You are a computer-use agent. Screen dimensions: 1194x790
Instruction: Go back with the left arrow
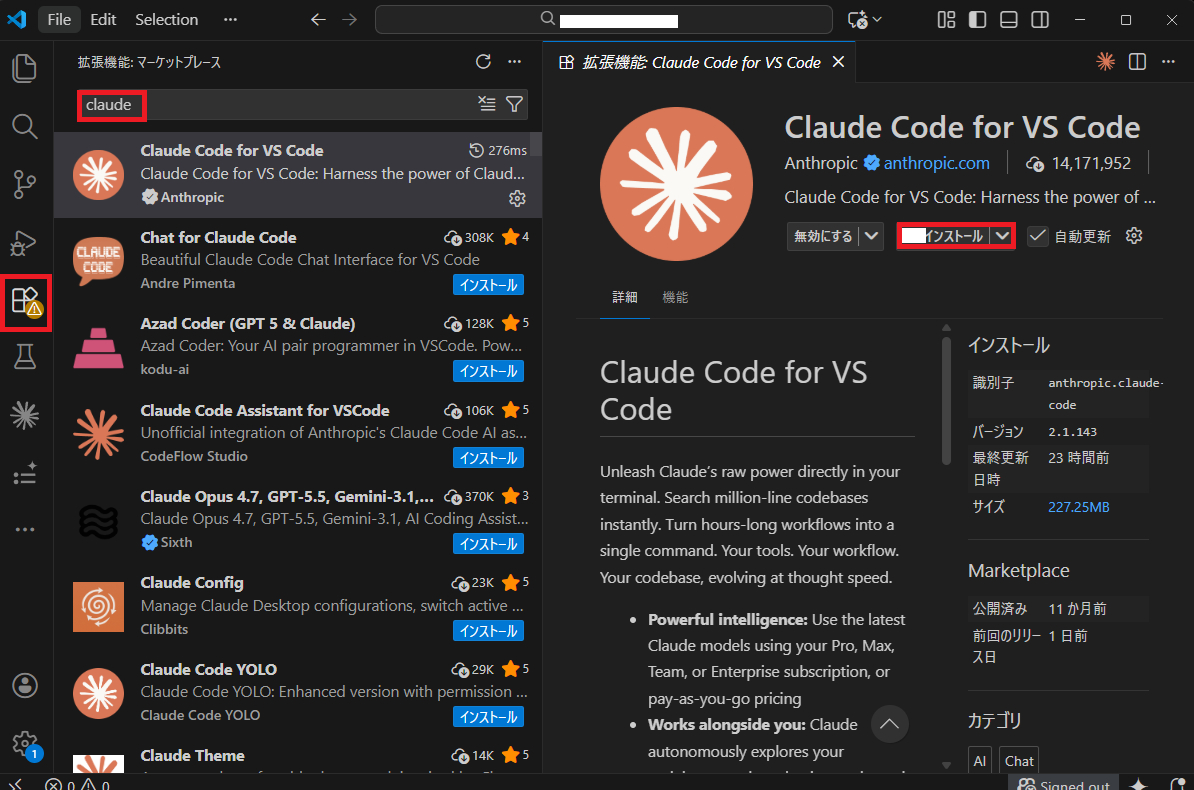318,20
